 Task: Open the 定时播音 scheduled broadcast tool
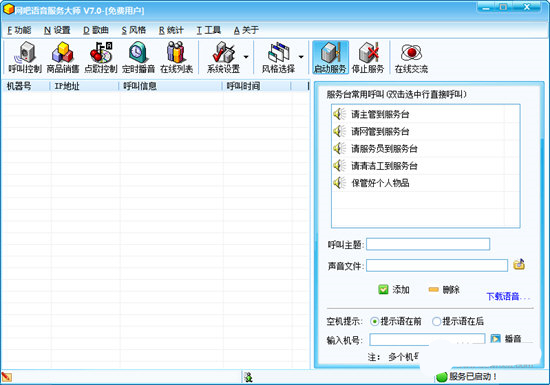(139, 58)
